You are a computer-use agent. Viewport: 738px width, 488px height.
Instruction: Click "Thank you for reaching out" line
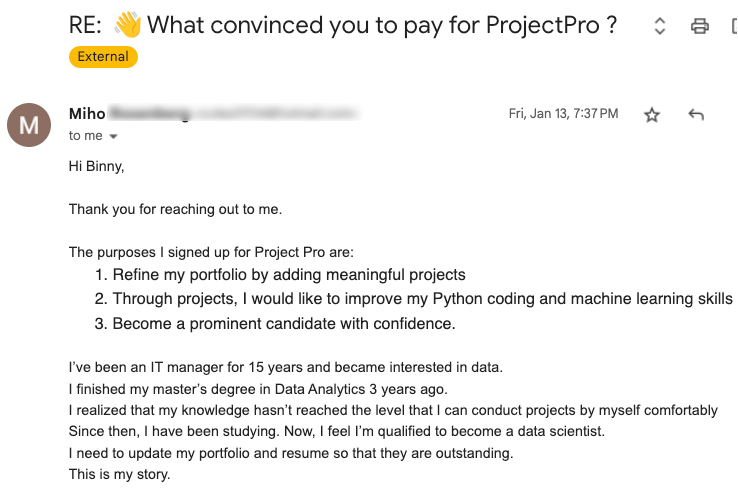tap(175, 209)
